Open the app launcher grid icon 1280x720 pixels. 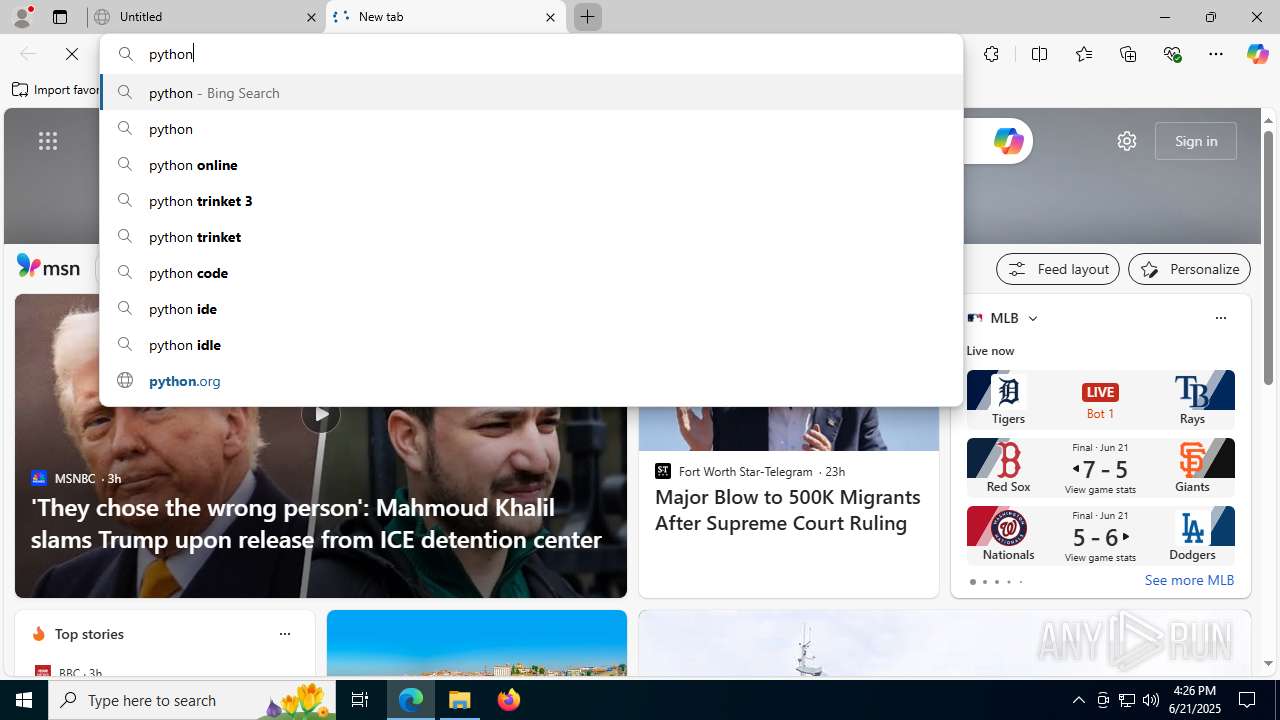[48, 141]
